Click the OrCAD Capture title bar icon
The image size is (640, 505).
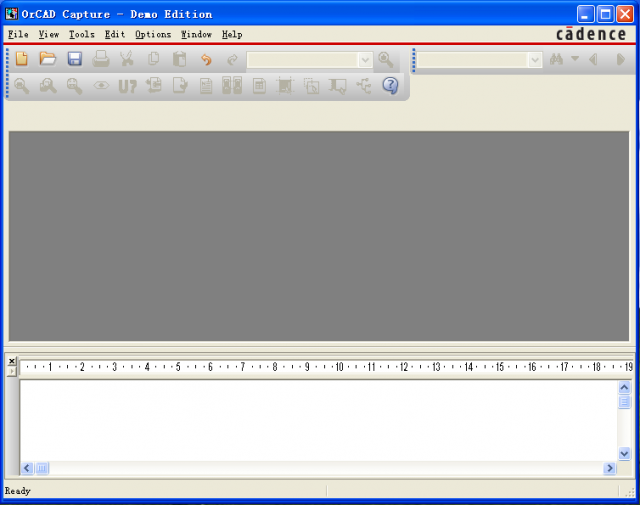[11, 14]
